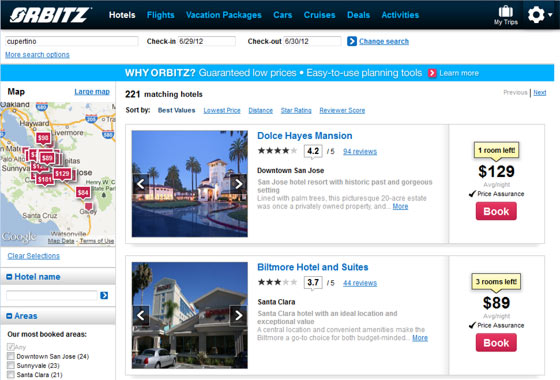Go to the Cars section

coord(282,15)
